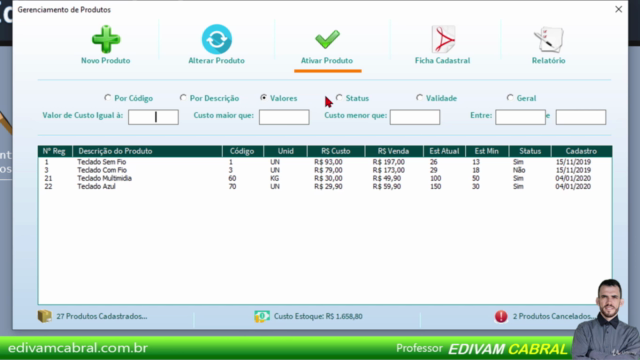Image resolution: width=640 pixels, height=360 pixels.
Task: Click the Cadastro column header
Action: click(581, 151)
